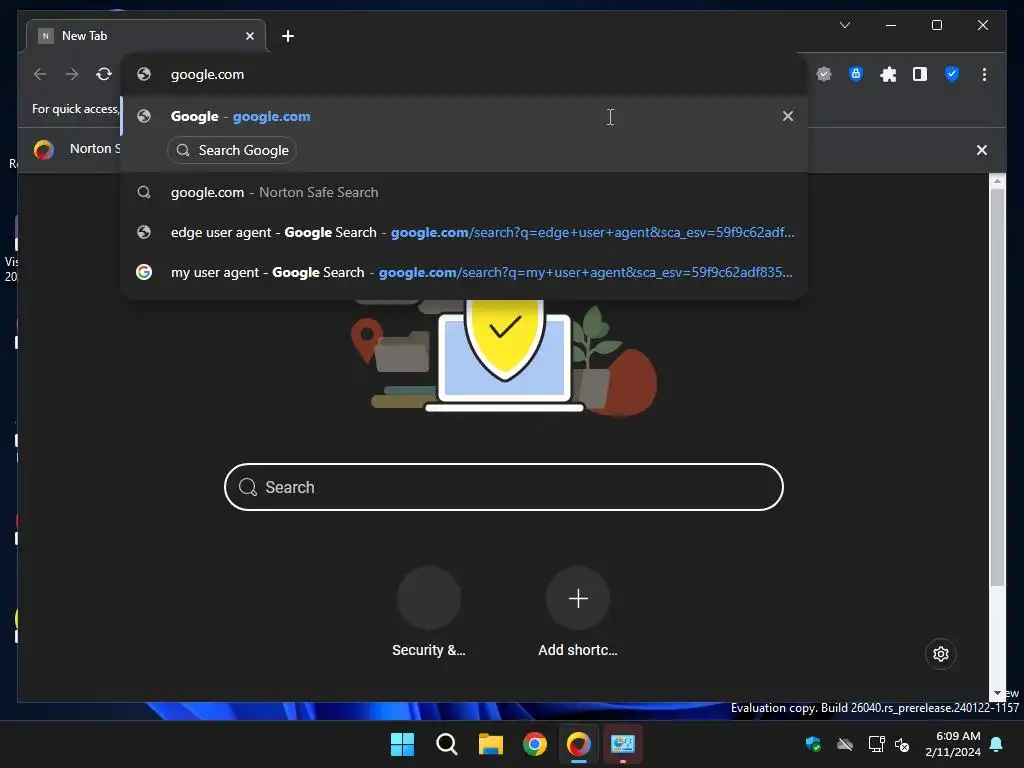The width and height of the screenshot is (1024, 768).
Task: Click the scrollbar down arrow
Action: point(997,692)
